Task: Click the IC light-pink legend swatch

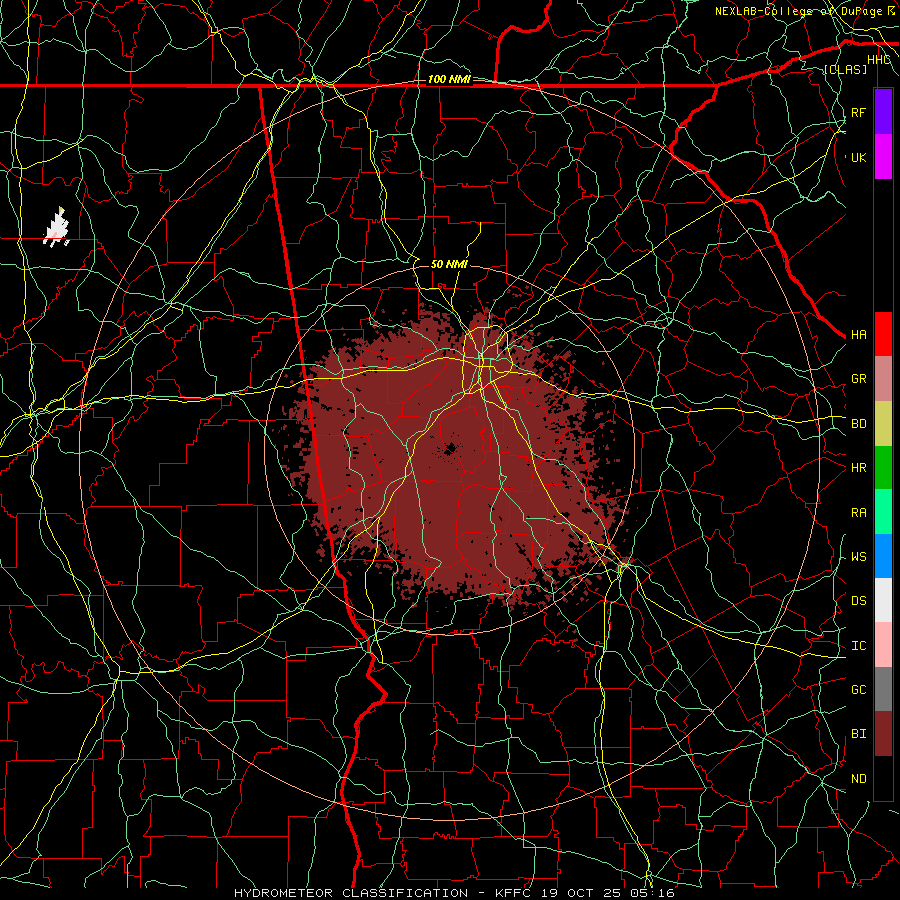Action: [x=883, y=645]
